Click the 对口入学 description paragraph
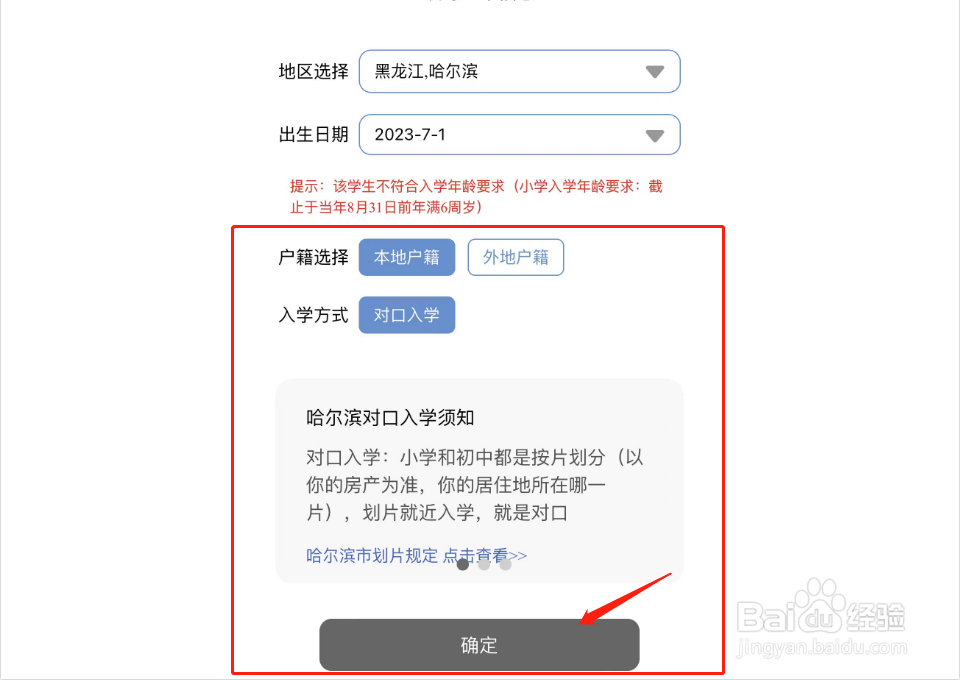The image size is (960, 680). [x=474, y=485]
